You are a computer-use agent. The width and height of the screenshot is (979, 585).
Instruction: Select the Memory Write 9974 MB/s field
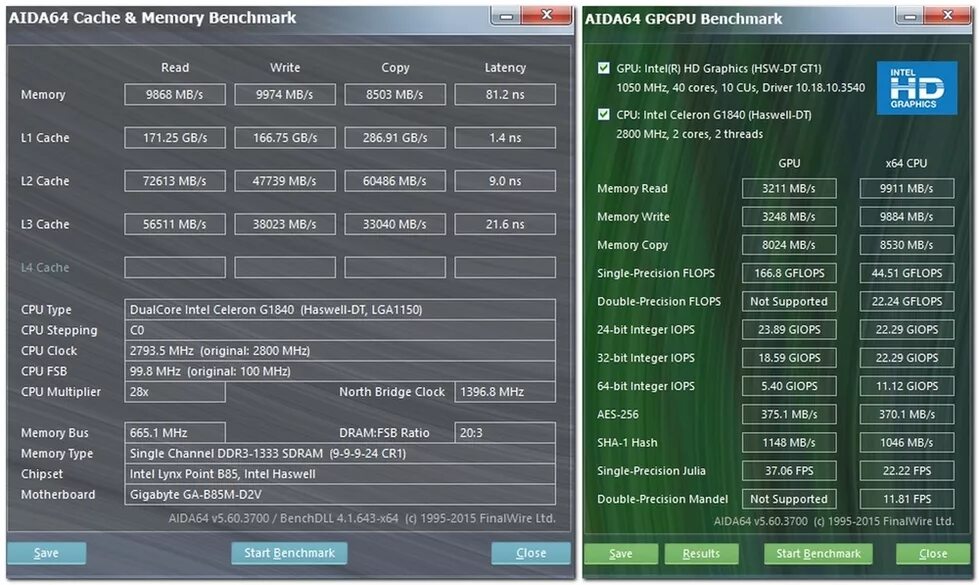tap(285, 94)
